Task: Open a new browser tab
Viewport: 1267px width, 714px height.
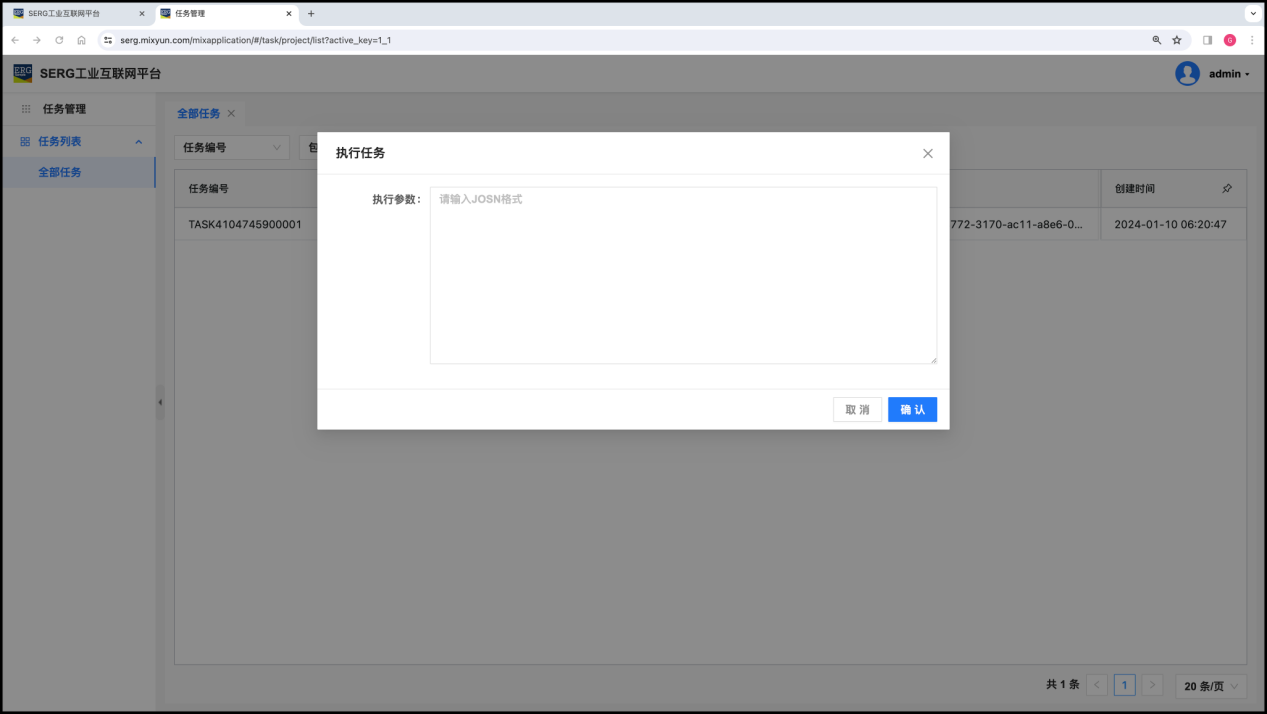Action: [311, 14]
